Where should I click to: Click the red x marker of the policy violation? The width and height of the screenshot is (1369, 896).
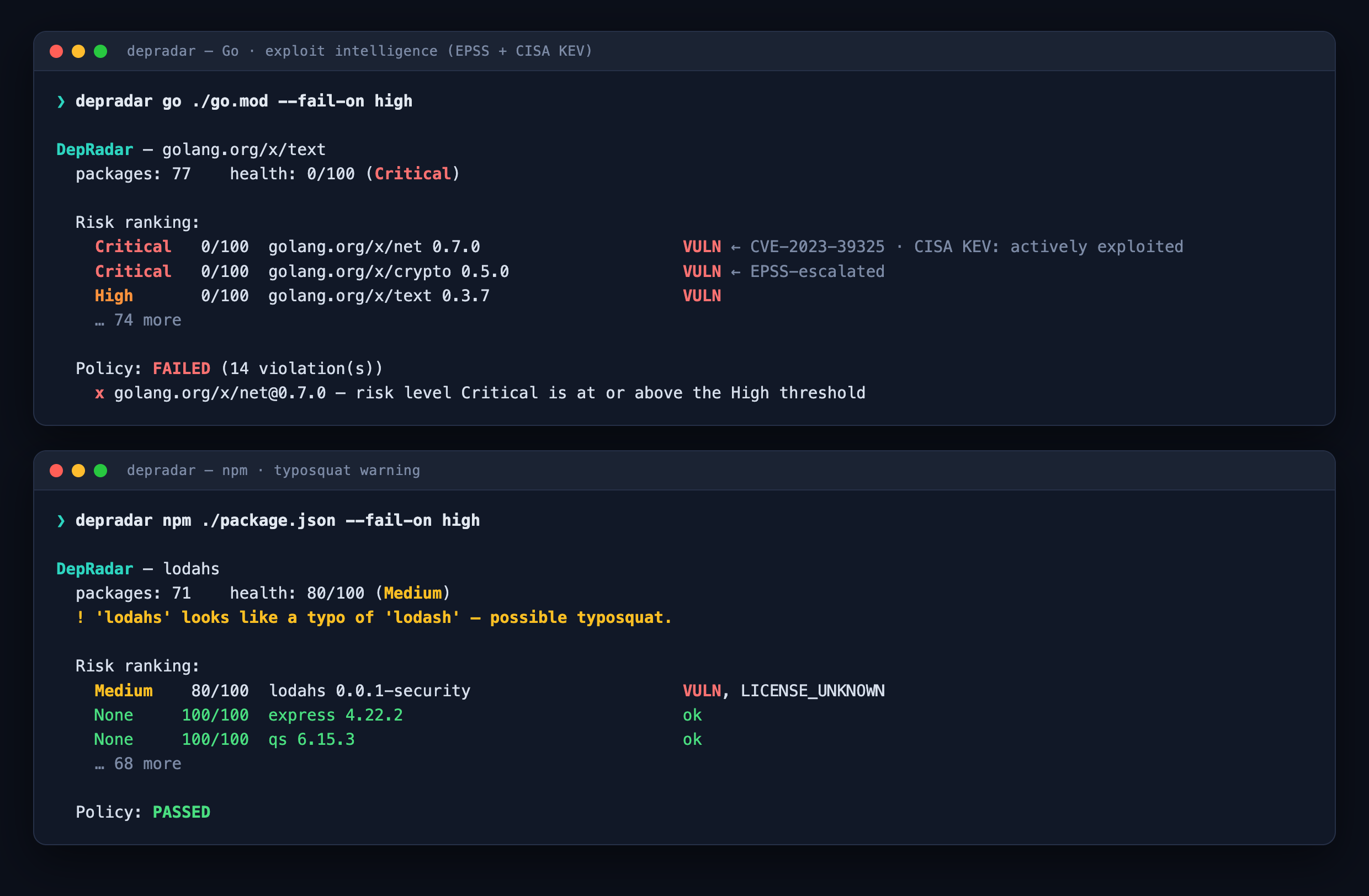[x=99, y=394]
